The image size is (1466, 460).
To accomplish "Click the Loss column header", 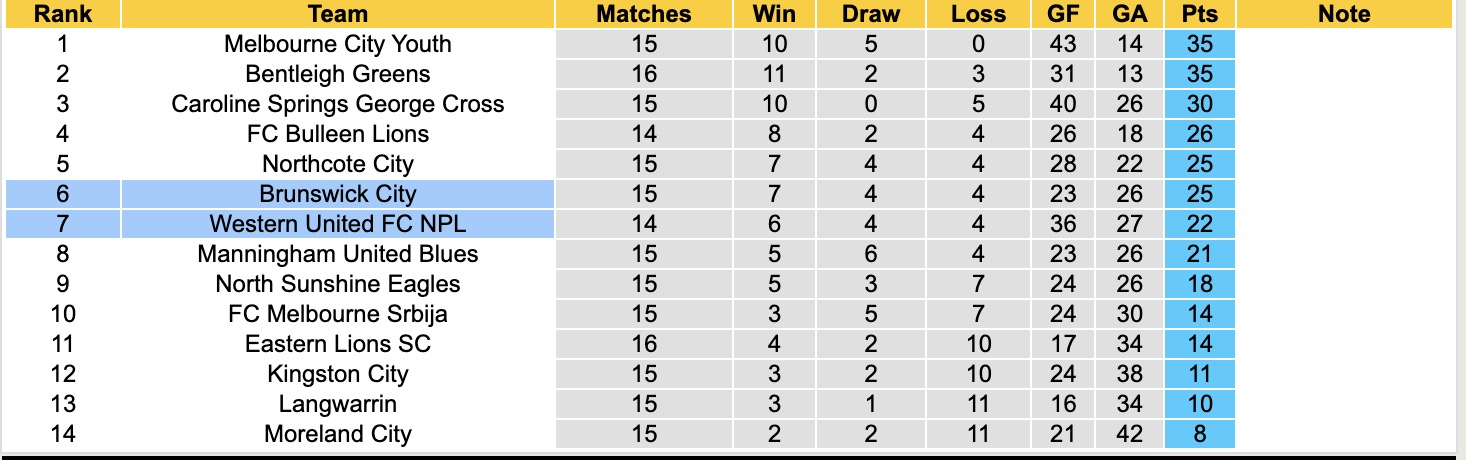I will pyautogui.click(x=978, y=14).
